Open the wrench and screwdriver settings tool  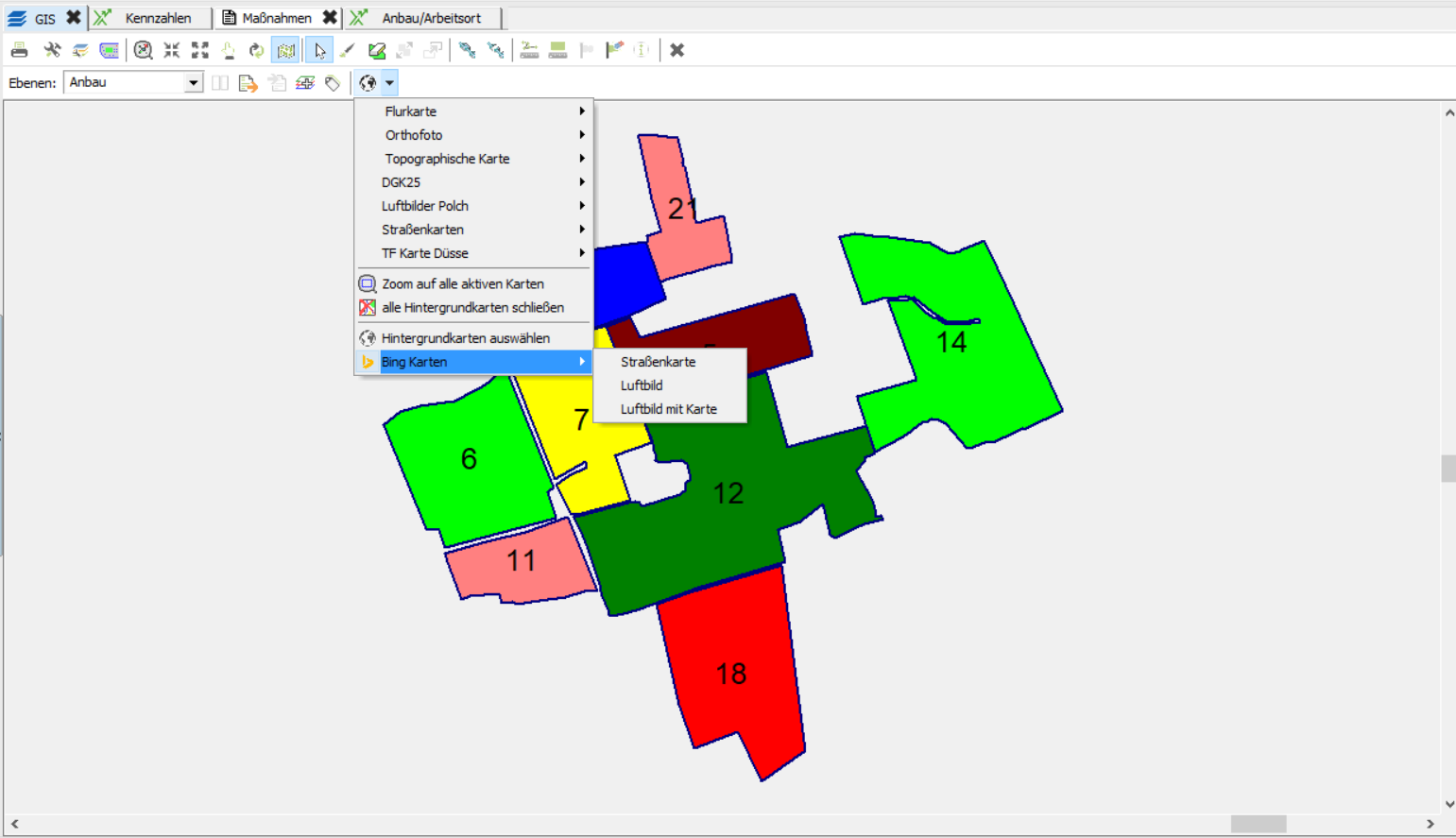[52, 50]
